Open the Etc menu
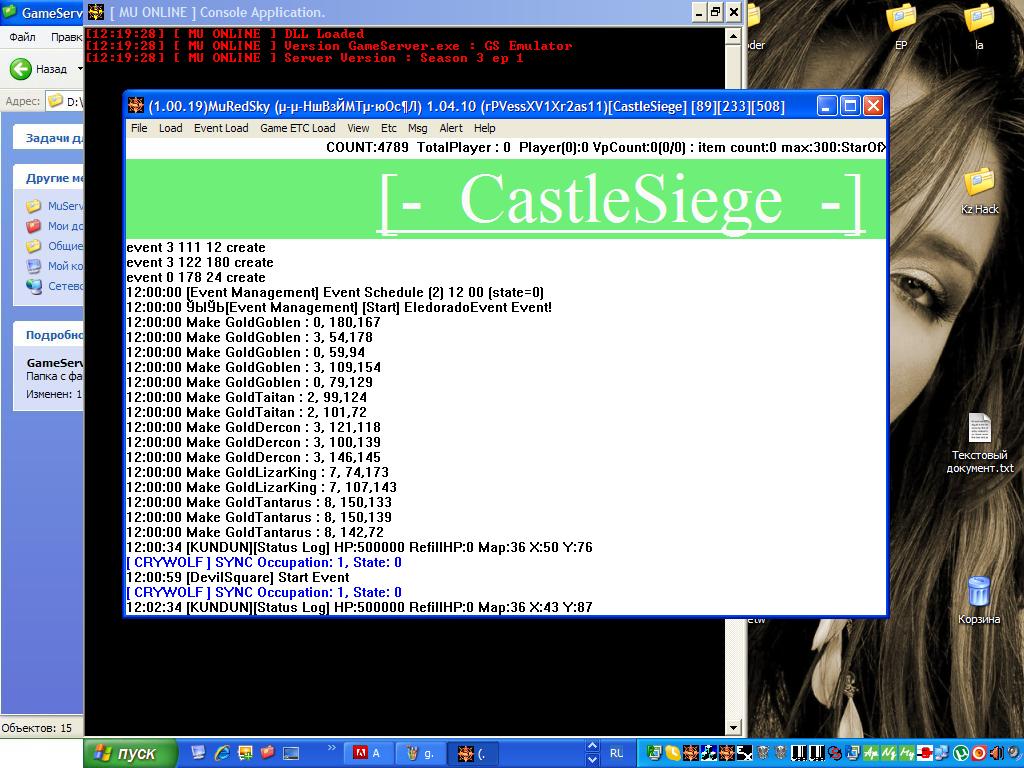The height and width of the screenshot is (768, 1024). point(389,128)
